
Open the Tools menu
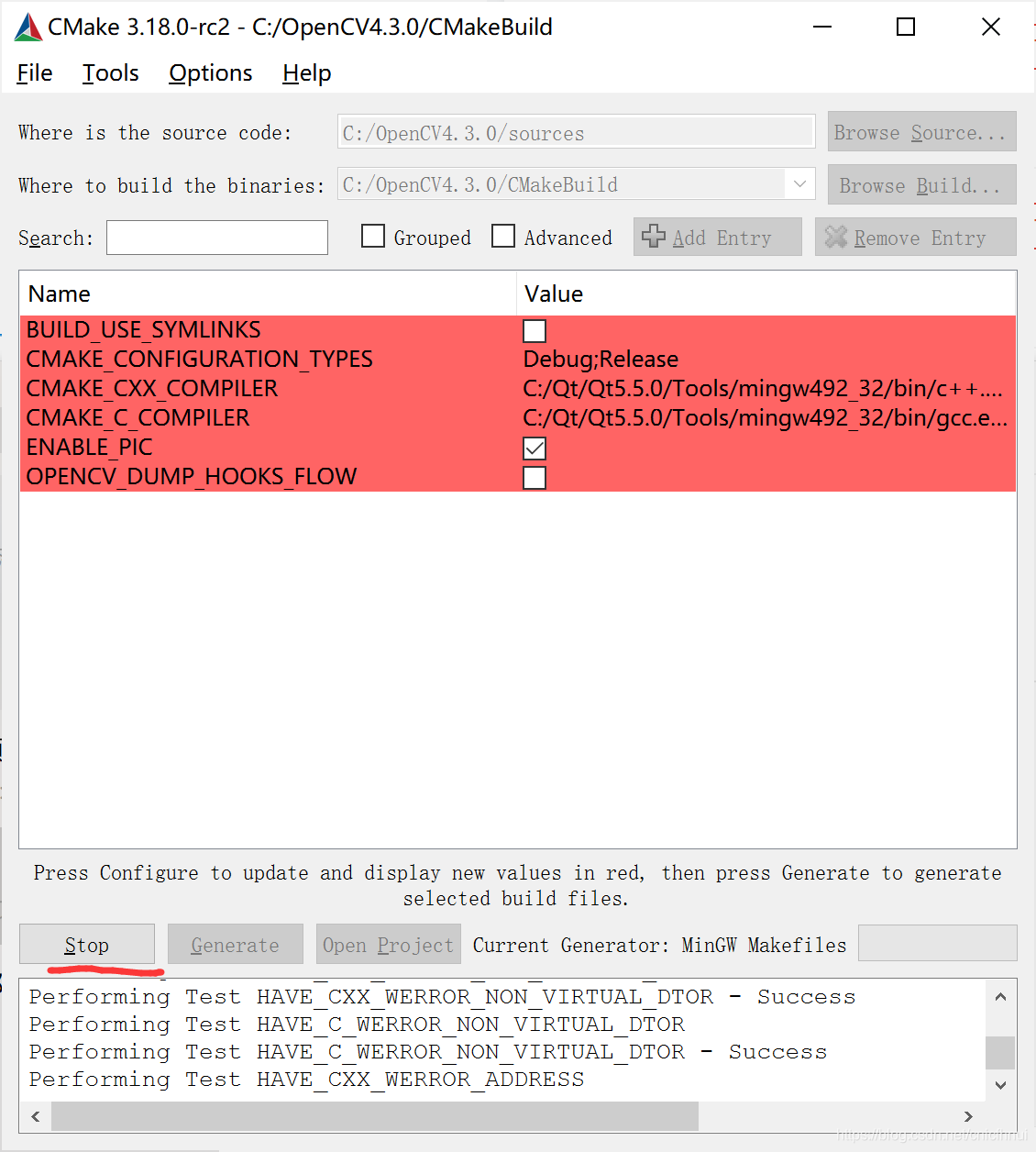(111, 73)
